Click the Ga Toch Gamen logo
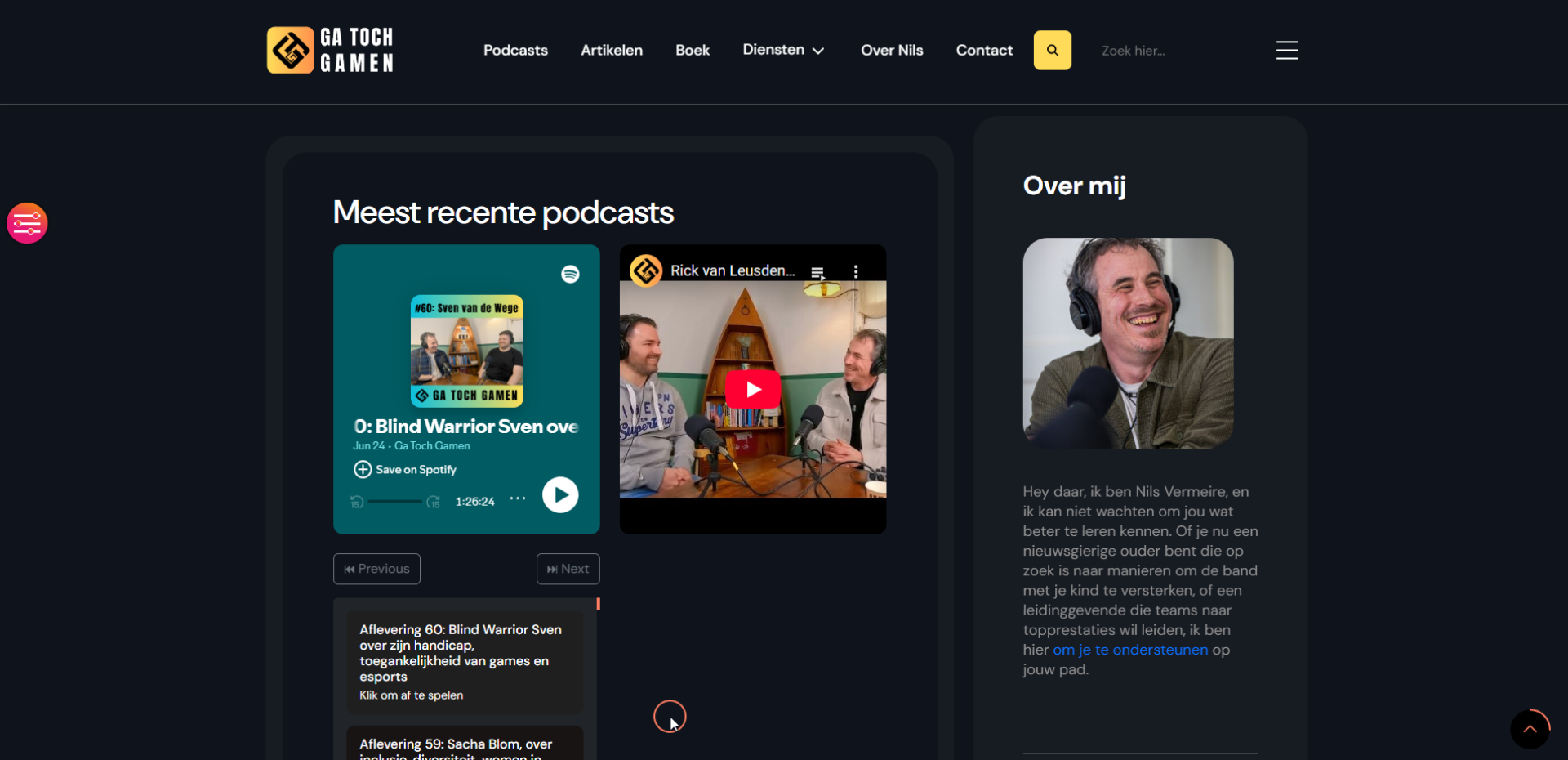 click(330, 50)
